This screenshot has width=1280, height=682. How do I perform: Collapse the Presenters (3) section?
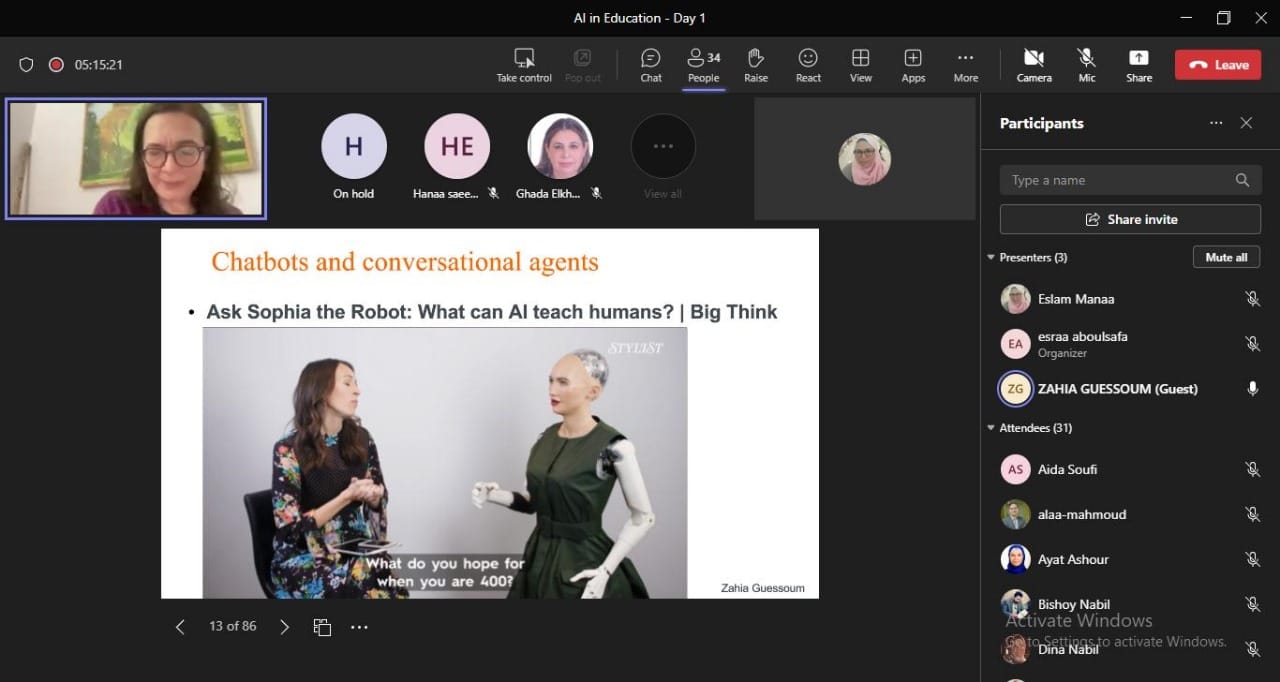pos(991,258)
